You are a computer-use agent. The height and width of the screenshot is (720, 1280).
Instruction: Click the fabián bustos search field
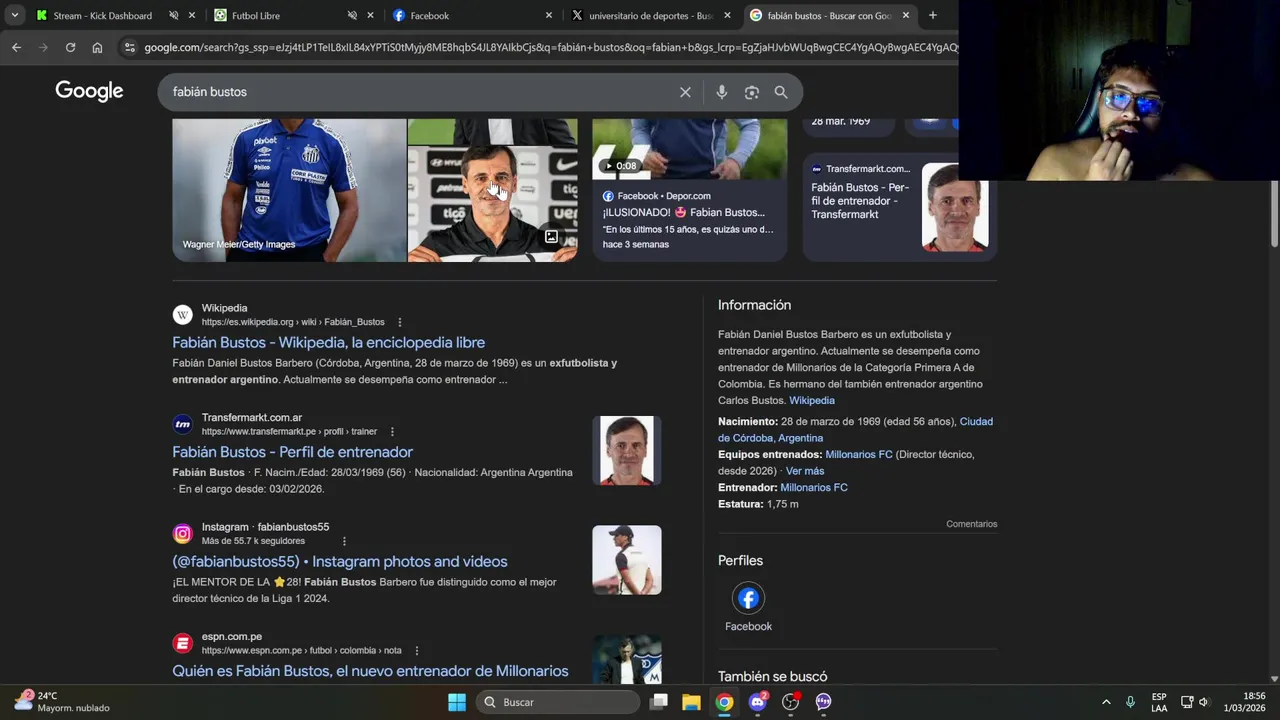[x=420, y=92]
